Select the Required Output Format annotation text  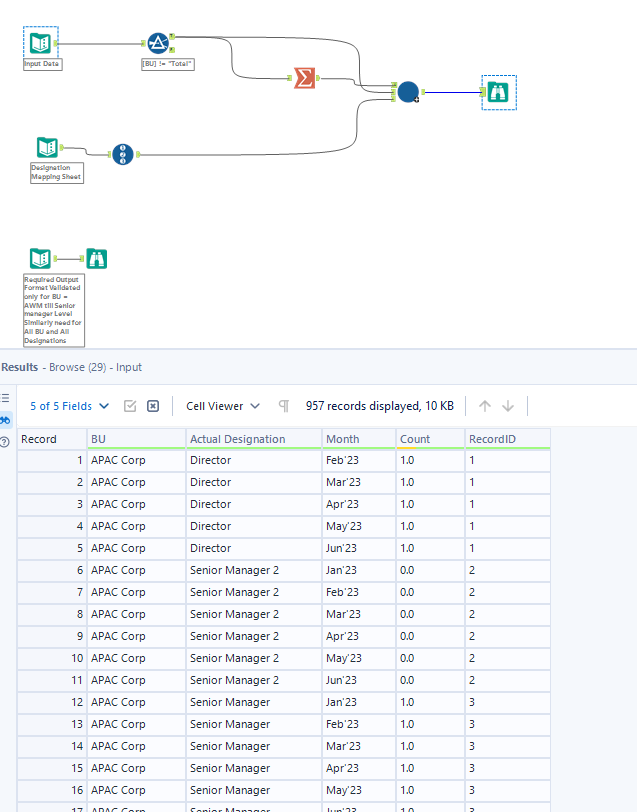54,310
